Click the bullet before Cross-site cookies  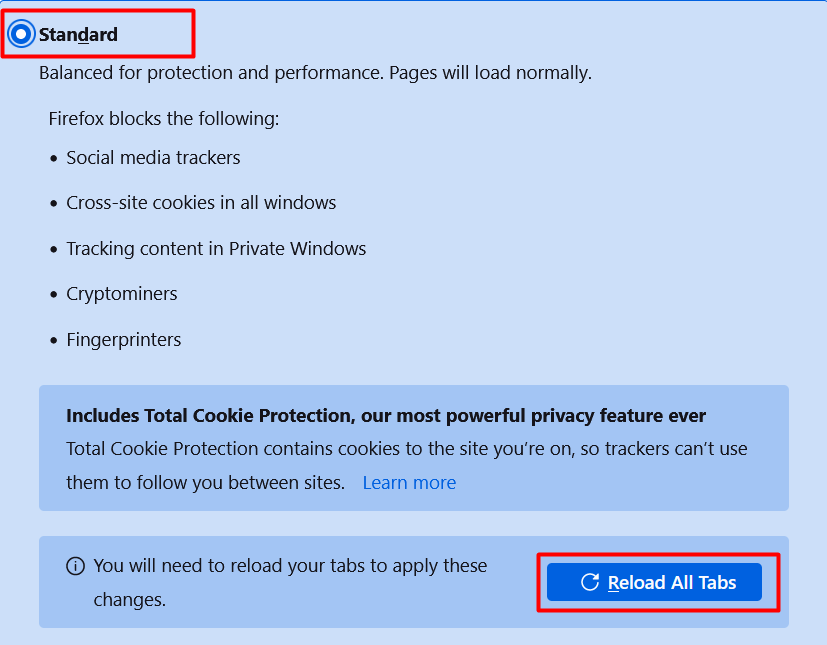click(x=55, y=203)
